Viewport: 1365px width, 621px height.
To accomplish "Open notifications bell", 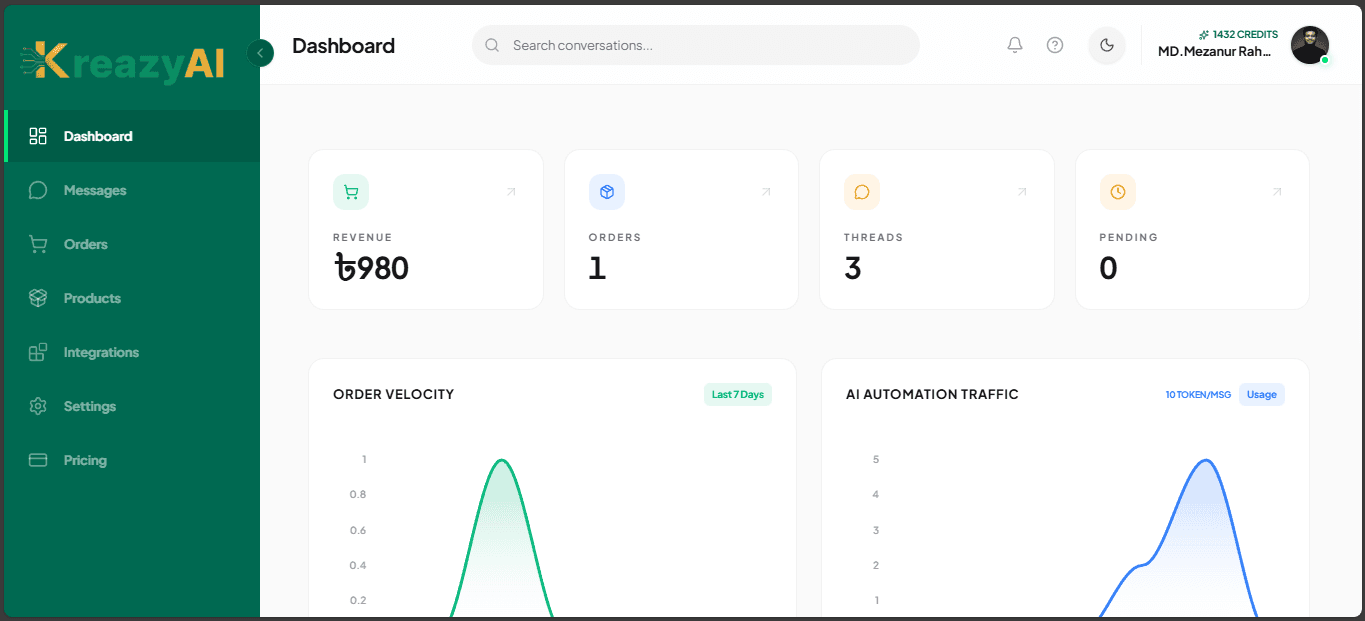I will pos(1015,45).
